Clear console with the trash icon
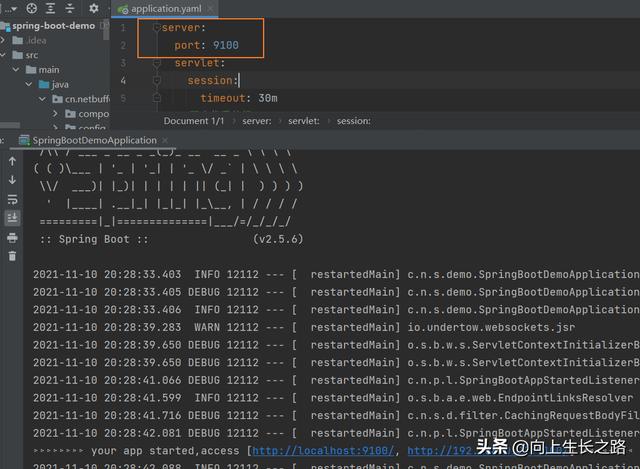This screenshot has width=640, height=469. (x=12, y=256)
